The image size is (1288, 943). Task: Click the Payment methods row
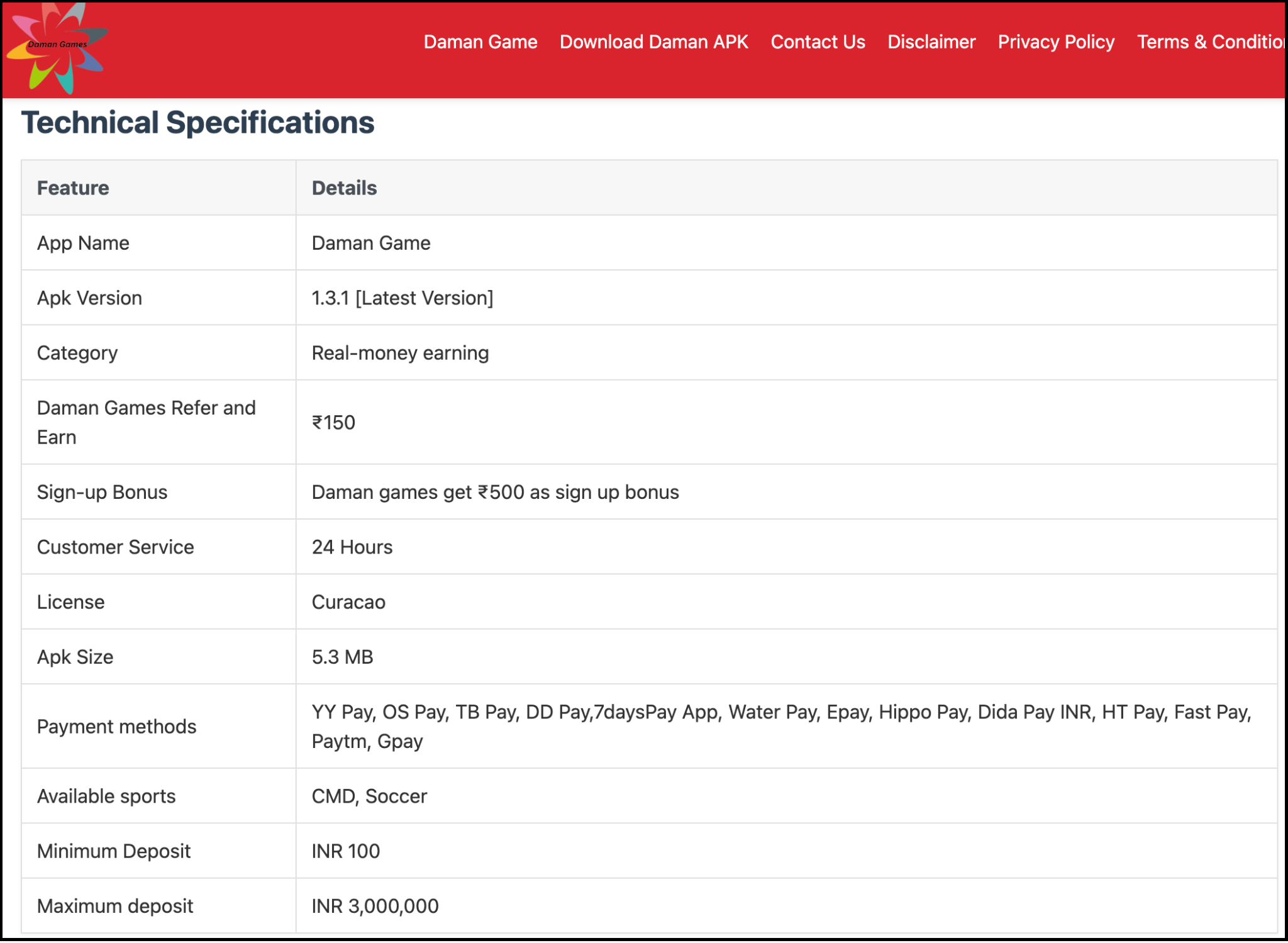pyautogui.click(x=117, y=726)
